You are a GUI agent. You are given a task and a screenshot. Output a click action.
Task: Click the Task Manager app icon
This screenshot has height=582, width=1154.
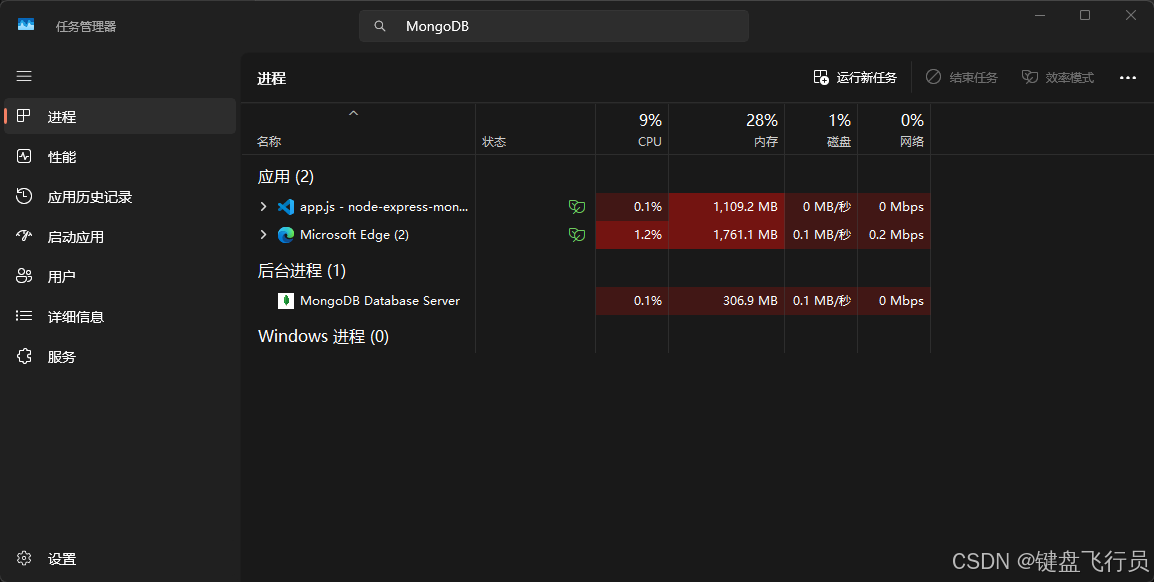tap(26, 25)
